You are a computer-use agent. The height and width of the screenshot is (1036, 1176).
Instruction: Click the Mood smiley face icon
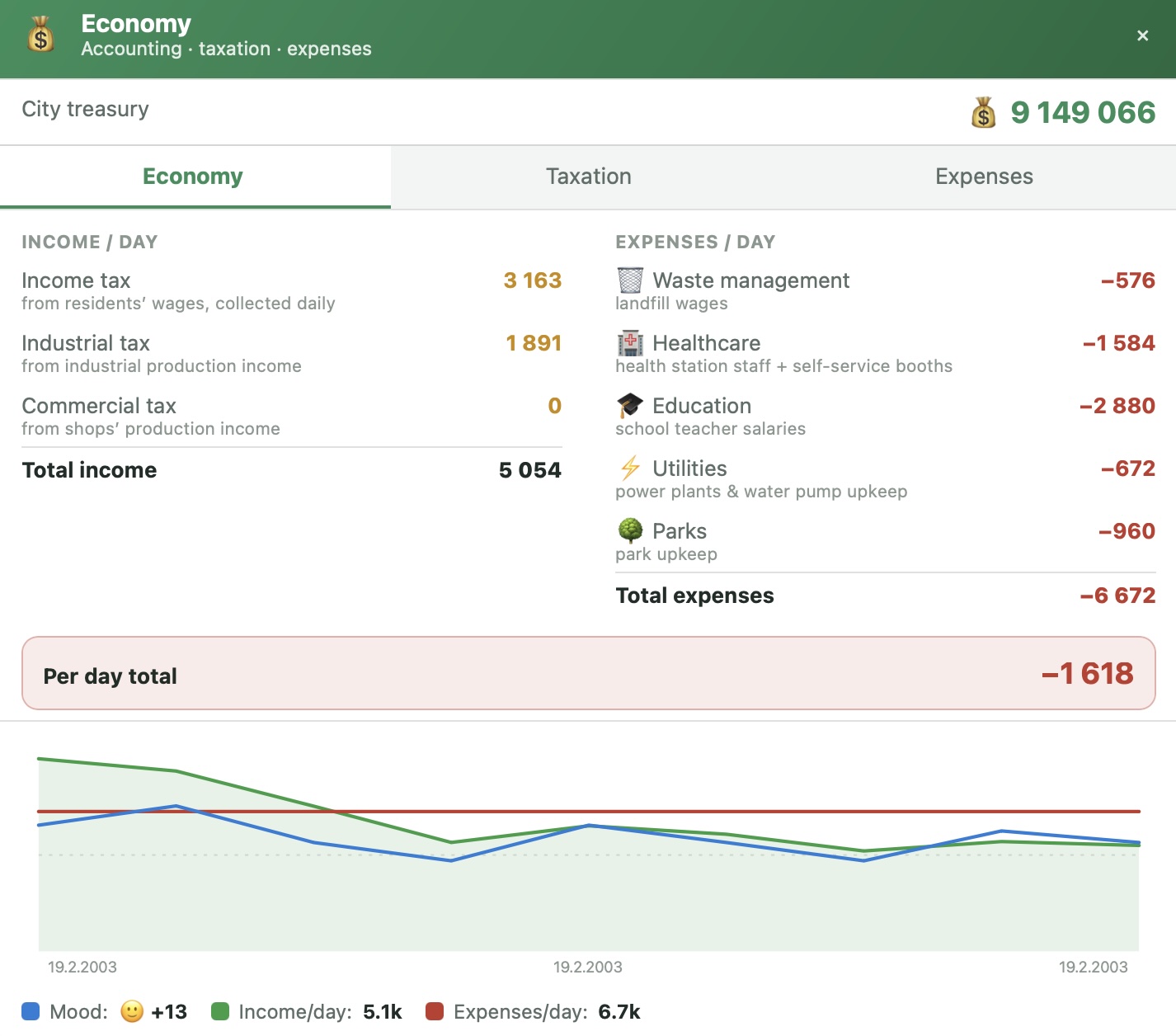(x=132, y=1011)
